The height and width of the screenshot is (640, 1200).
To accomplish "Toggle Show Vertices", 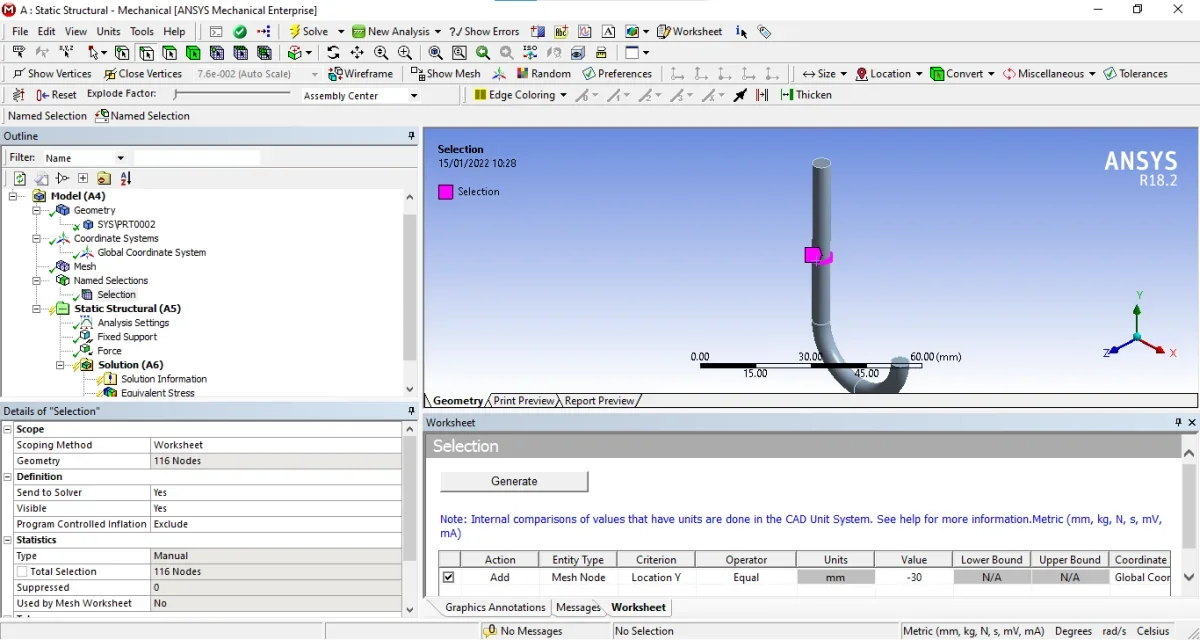I will tap(51, 74).
